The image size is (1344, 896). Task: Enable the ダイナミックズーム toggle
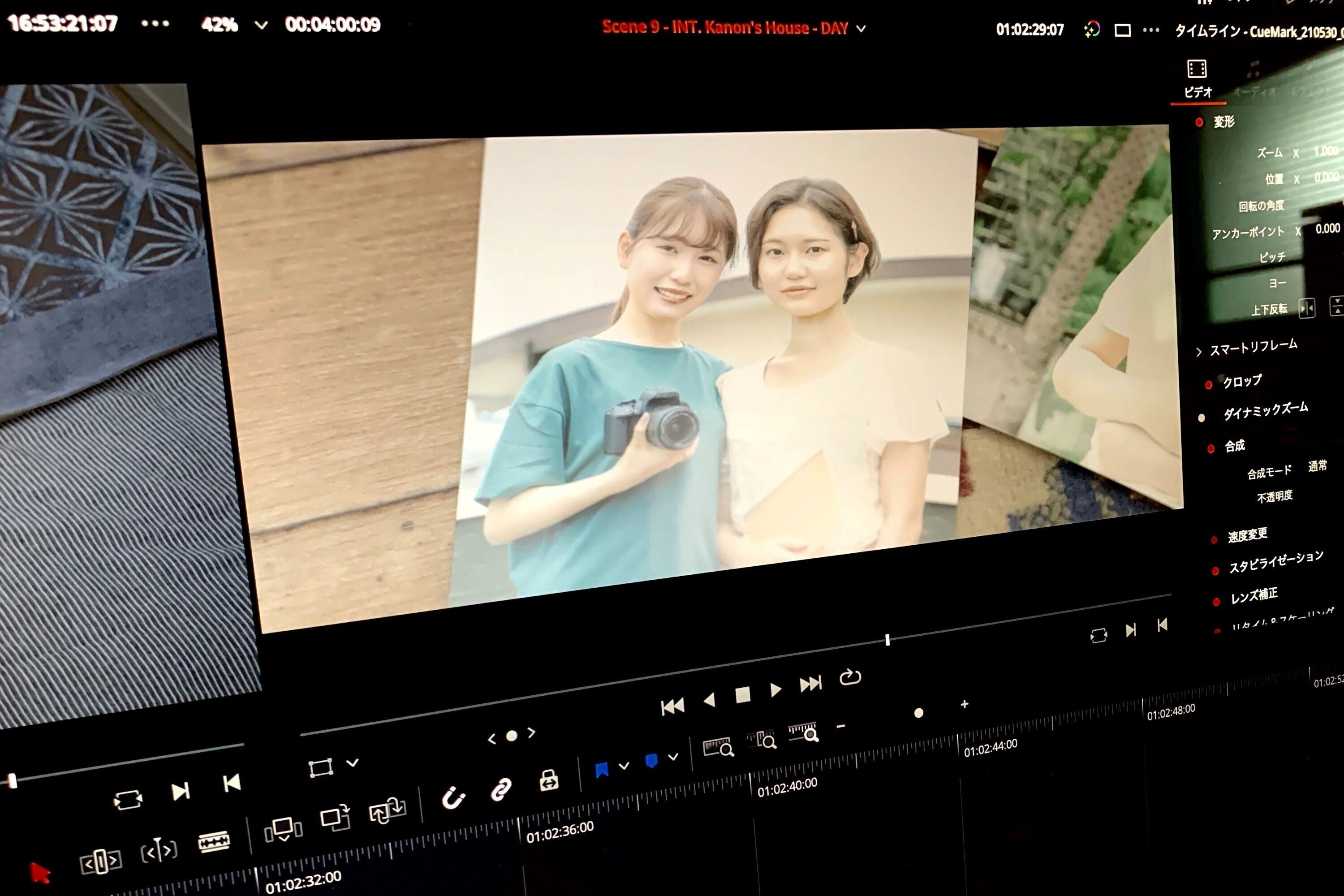(1201, 418)
